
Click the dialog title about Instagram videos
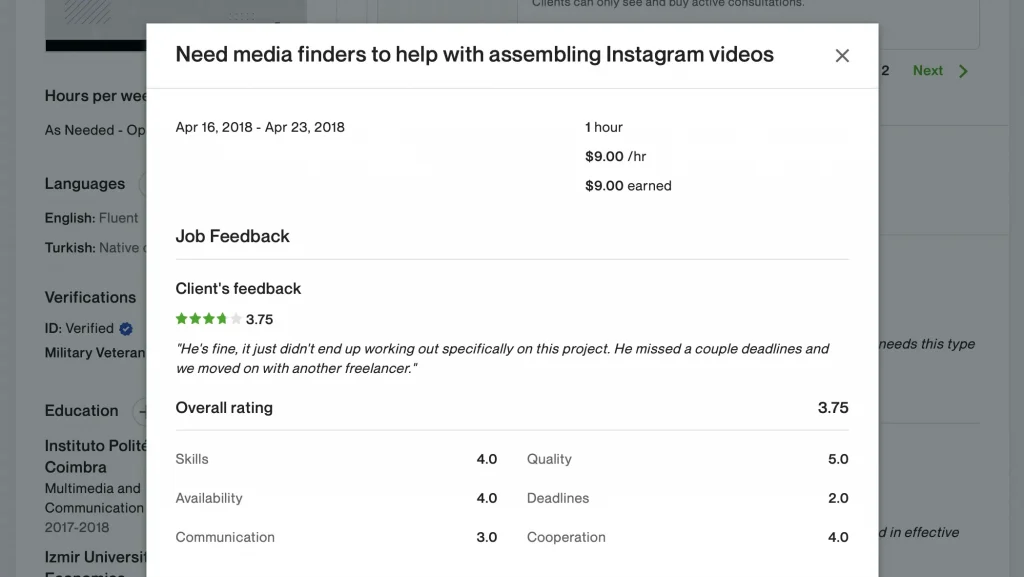pyautogui.click(x=474, y=54)
